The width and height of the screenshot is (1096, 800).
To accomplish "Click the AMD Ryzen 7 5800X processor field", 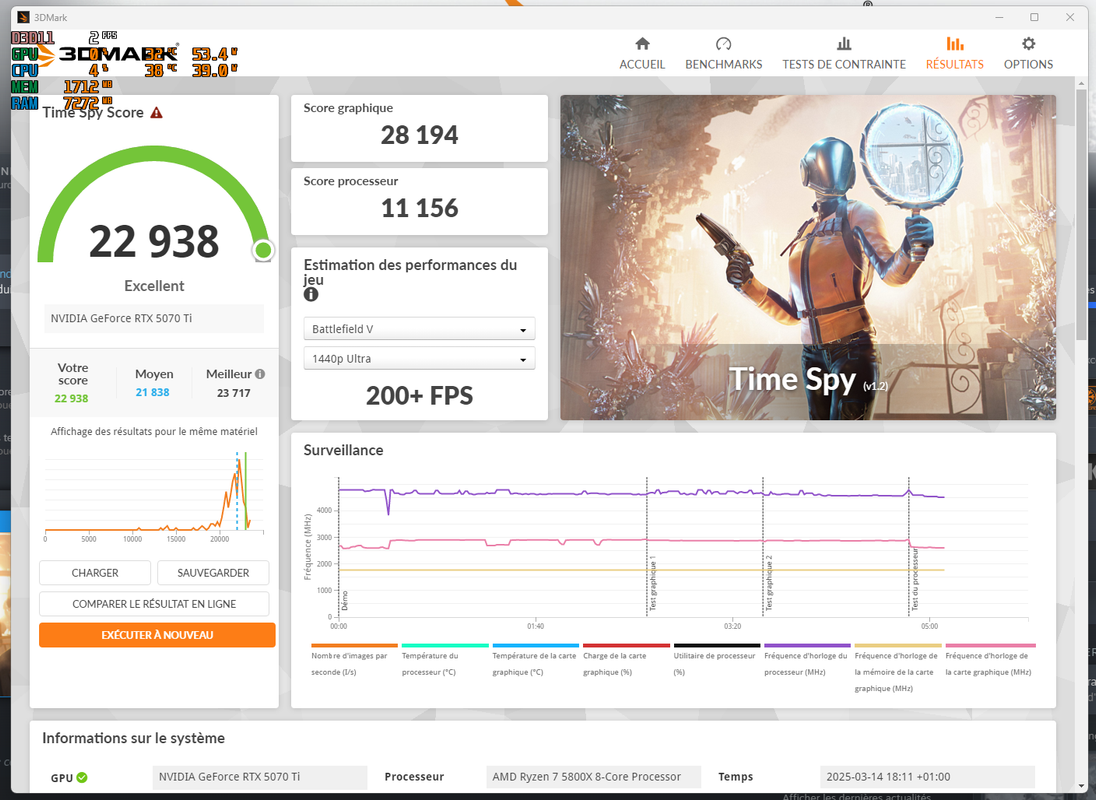I will tap(593, 776).
